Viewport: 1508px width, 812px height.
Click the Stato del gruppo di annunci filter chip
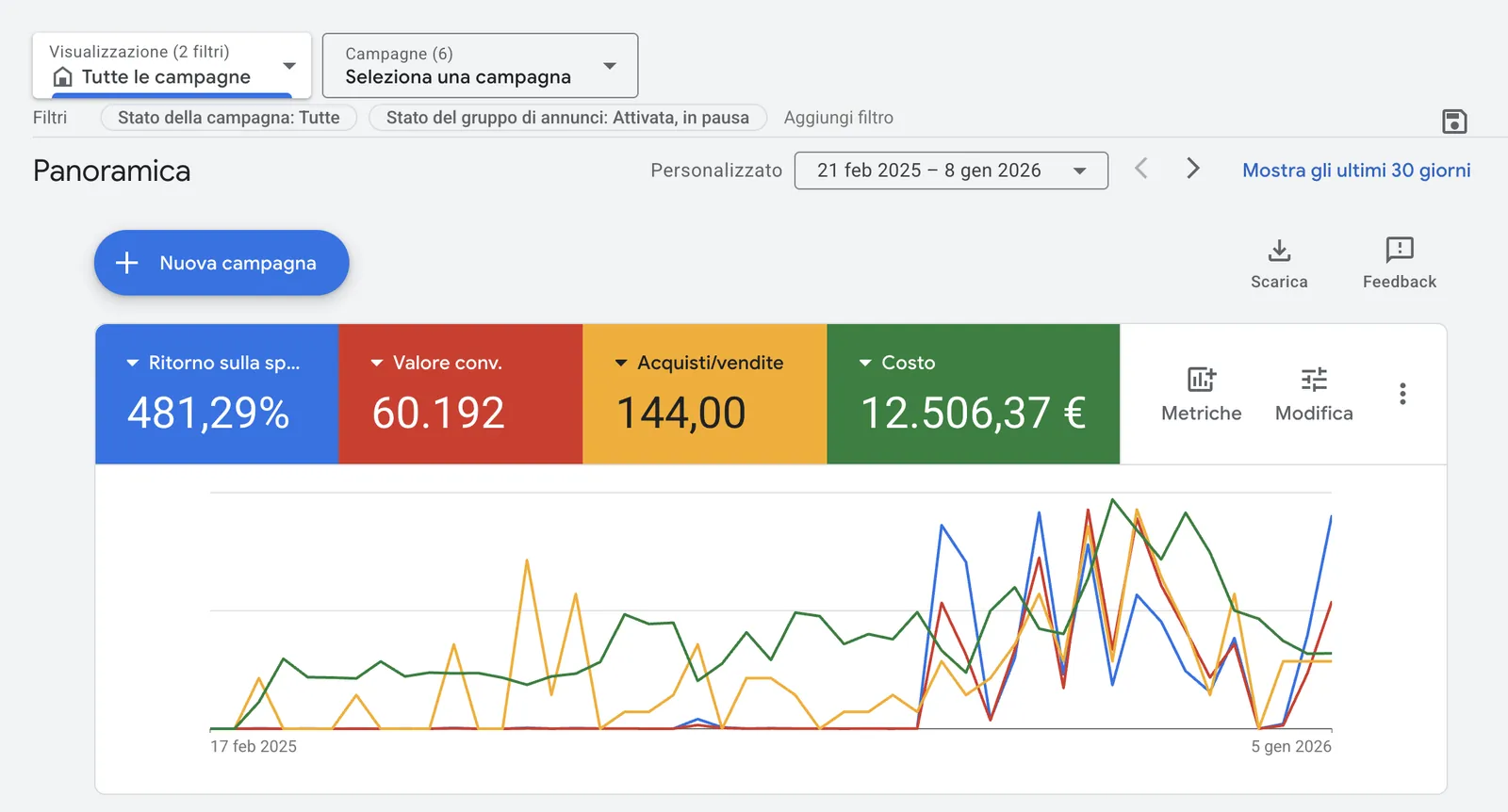567,118
